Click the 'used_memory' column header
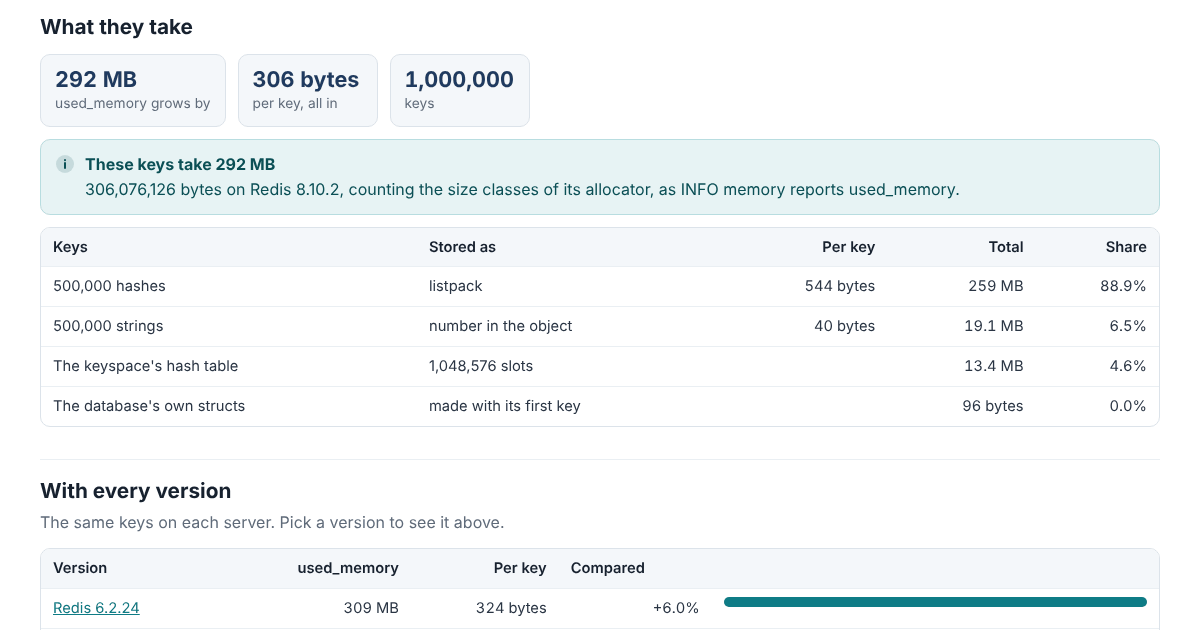Viewport: 1200px width, 630px height. 348,568
